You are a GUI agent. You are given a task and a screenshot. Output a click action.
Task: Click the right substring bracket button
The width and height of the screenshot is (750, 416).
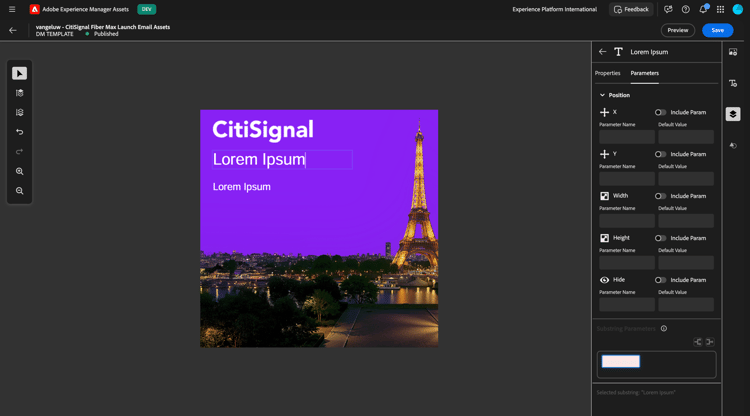(710, 342)
